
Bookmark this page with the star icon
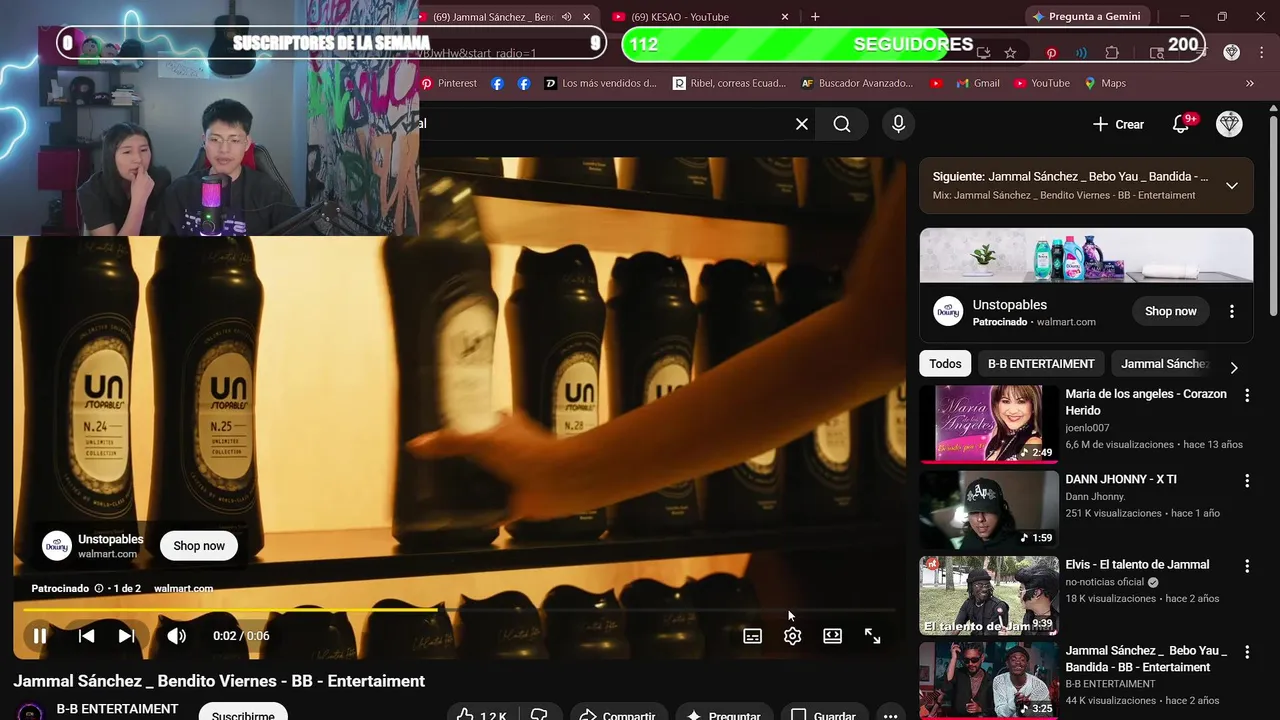pos(1010,53)
